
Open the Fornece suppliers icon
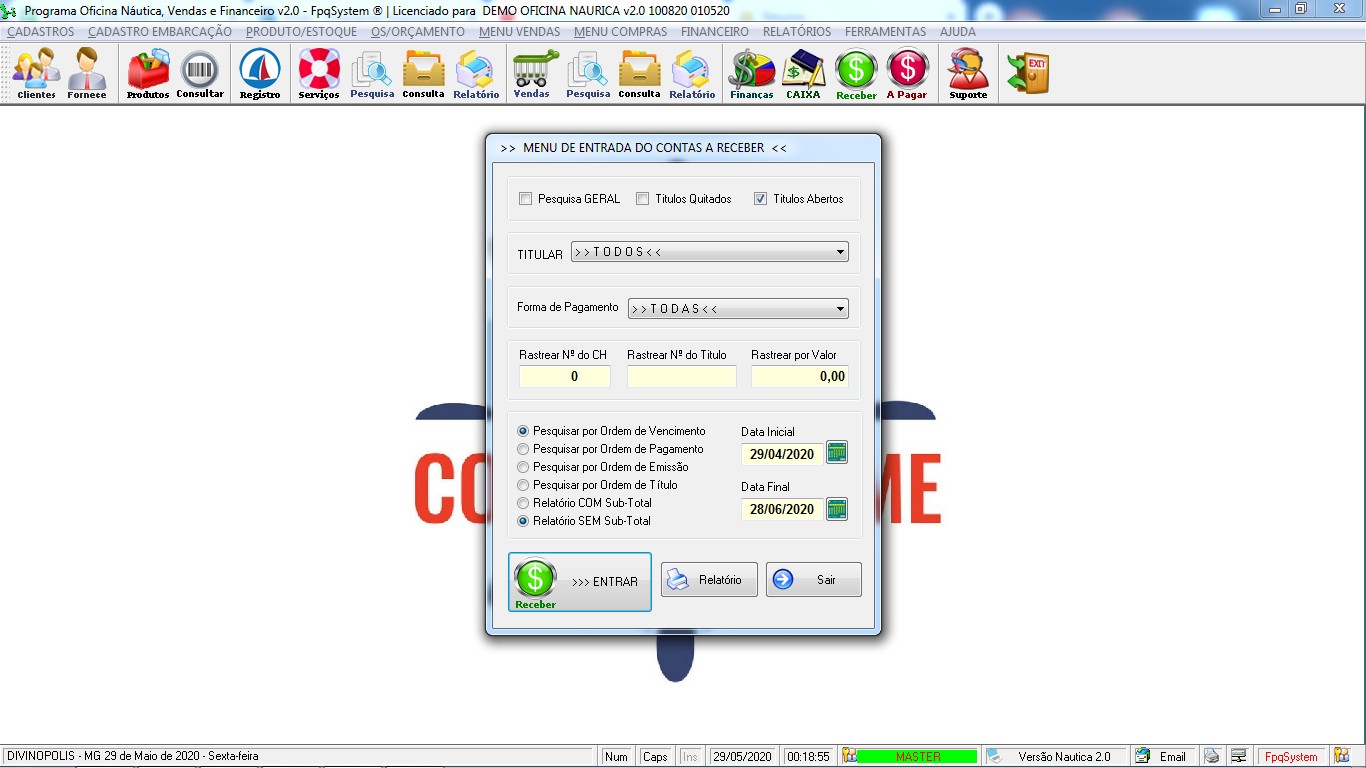87,74
